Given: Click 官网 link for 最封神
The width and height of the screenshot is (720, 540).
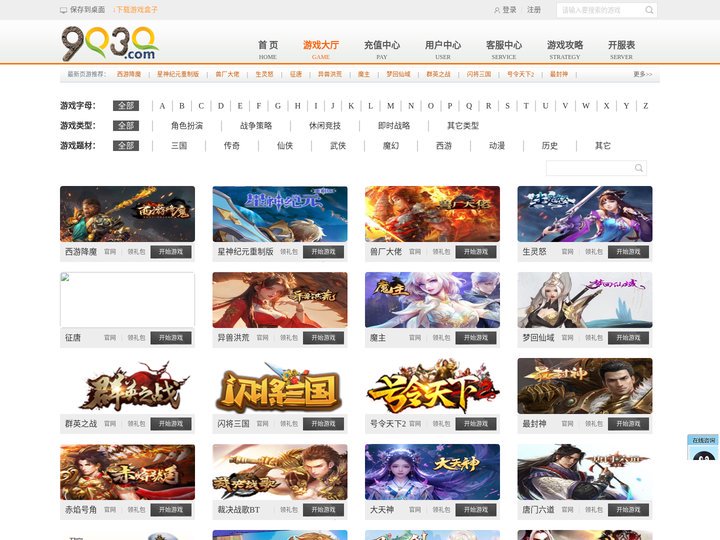Looking at the screenshot, I should click(567, 423).
